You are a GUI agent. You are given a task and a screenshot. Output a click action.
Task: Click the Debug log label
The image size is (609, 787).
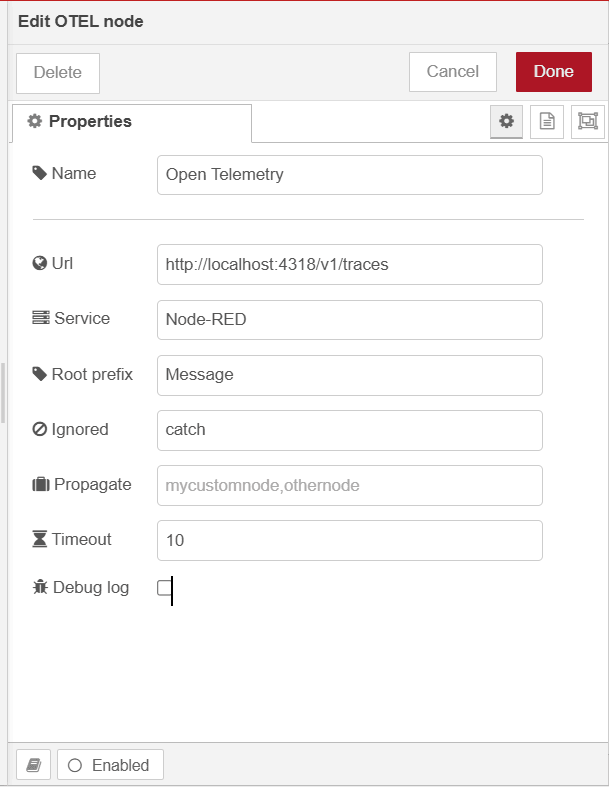91,587
